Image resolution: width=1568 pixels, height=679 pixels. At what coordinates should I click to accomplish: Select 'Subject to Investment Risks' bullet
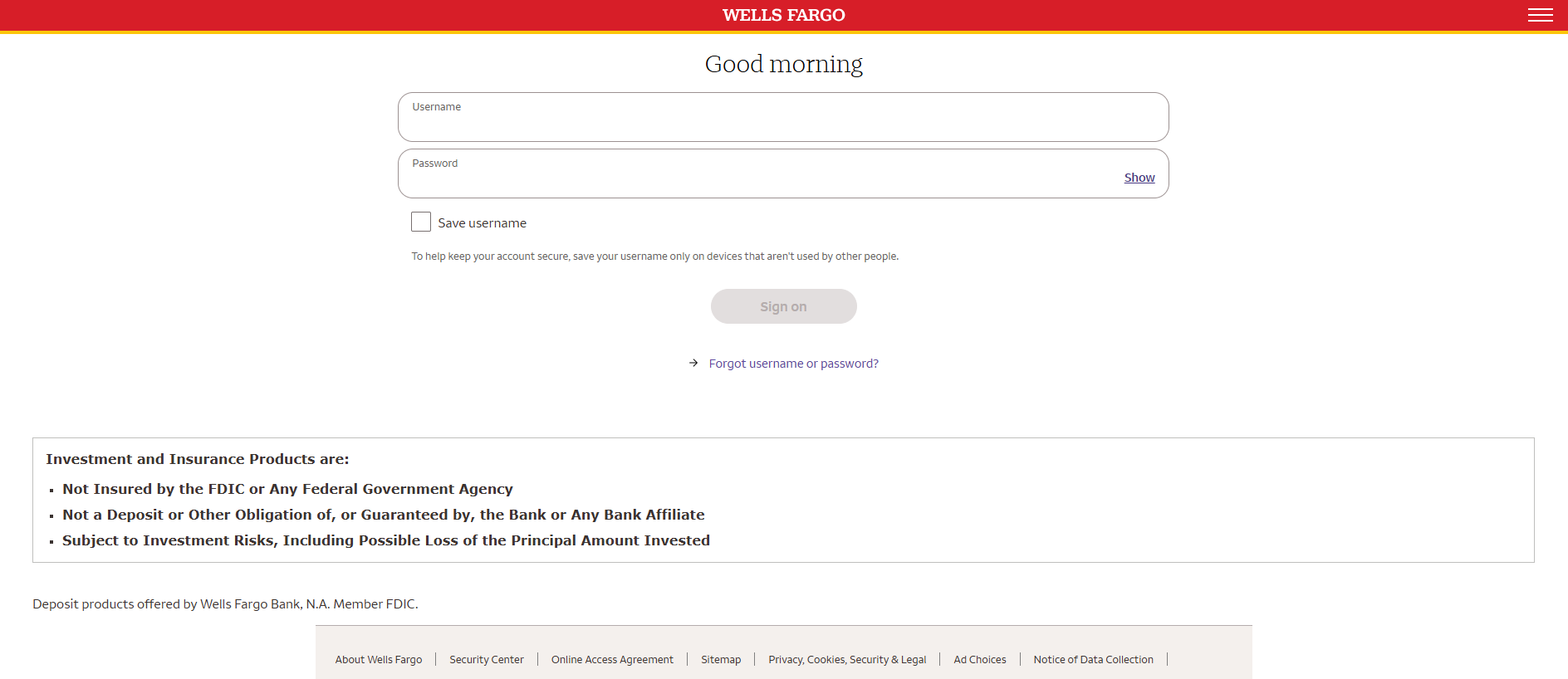(x=386, y=540)
